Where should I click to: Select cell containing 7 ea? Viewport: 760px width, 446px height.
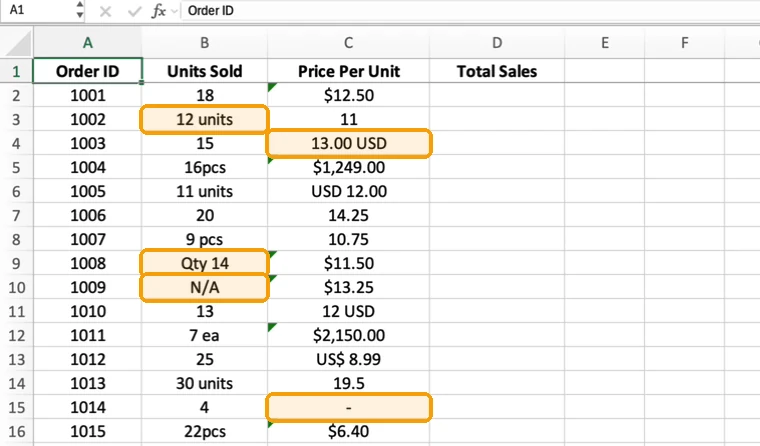coord(205,335)
